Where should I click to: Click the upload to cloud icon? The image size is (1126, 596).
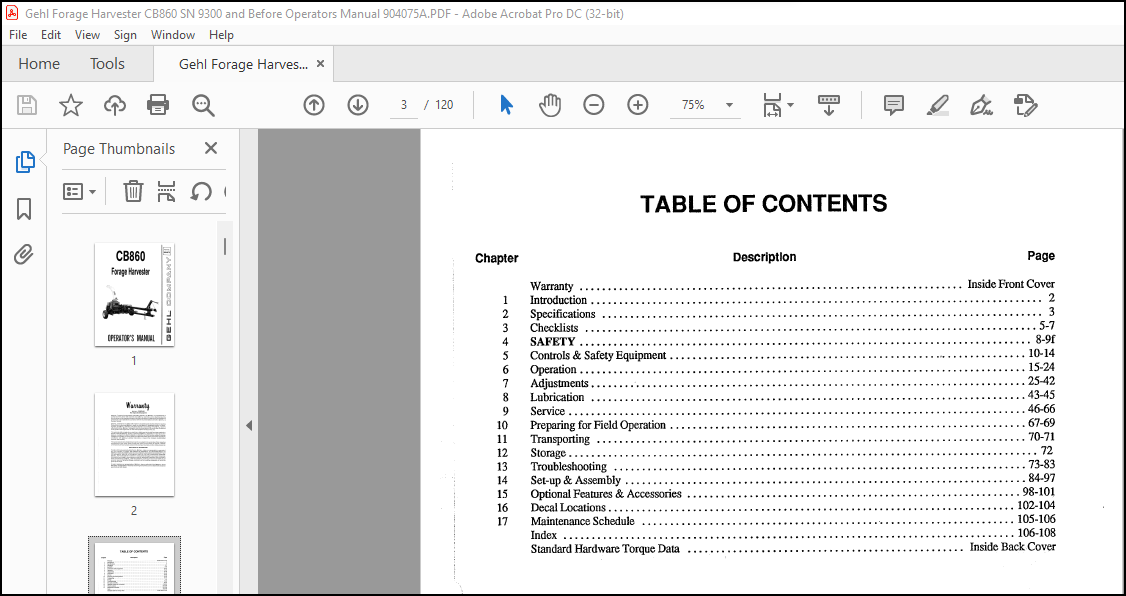tap(114, 106)
